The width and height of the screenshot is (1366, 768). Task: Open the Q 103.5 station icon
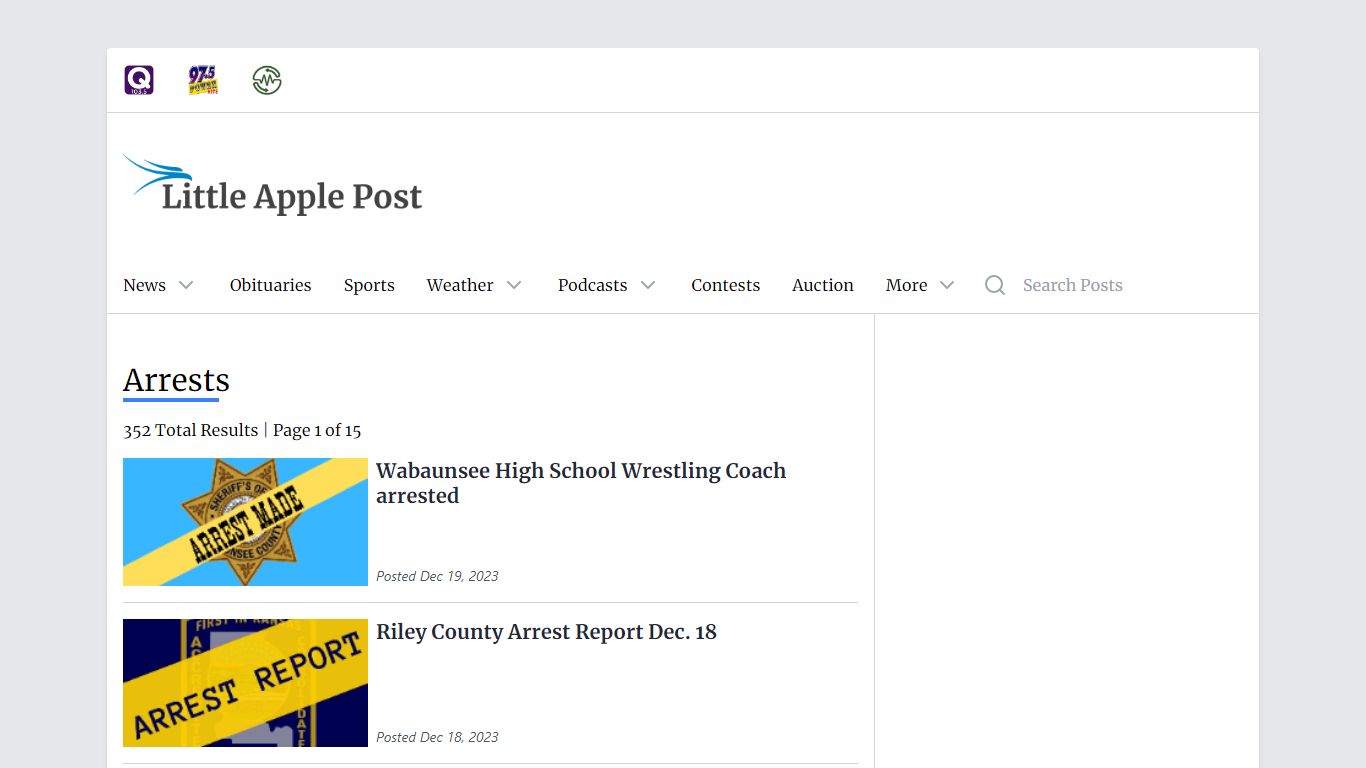click(139, 80)
